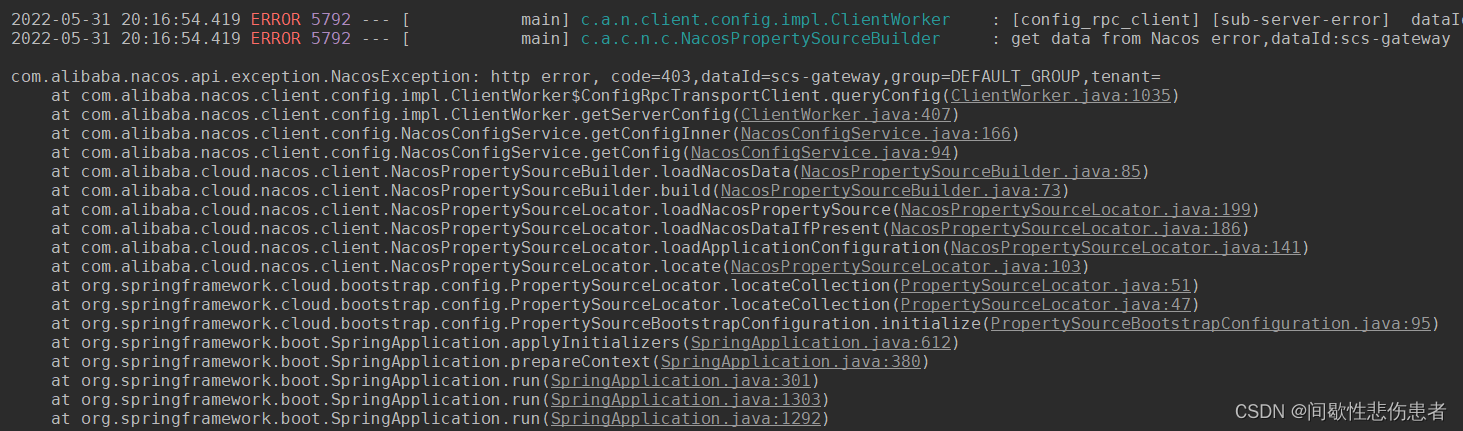Click the NacosException http error 403 message line
Screen dimensions: 1463x431
point(586,77)
